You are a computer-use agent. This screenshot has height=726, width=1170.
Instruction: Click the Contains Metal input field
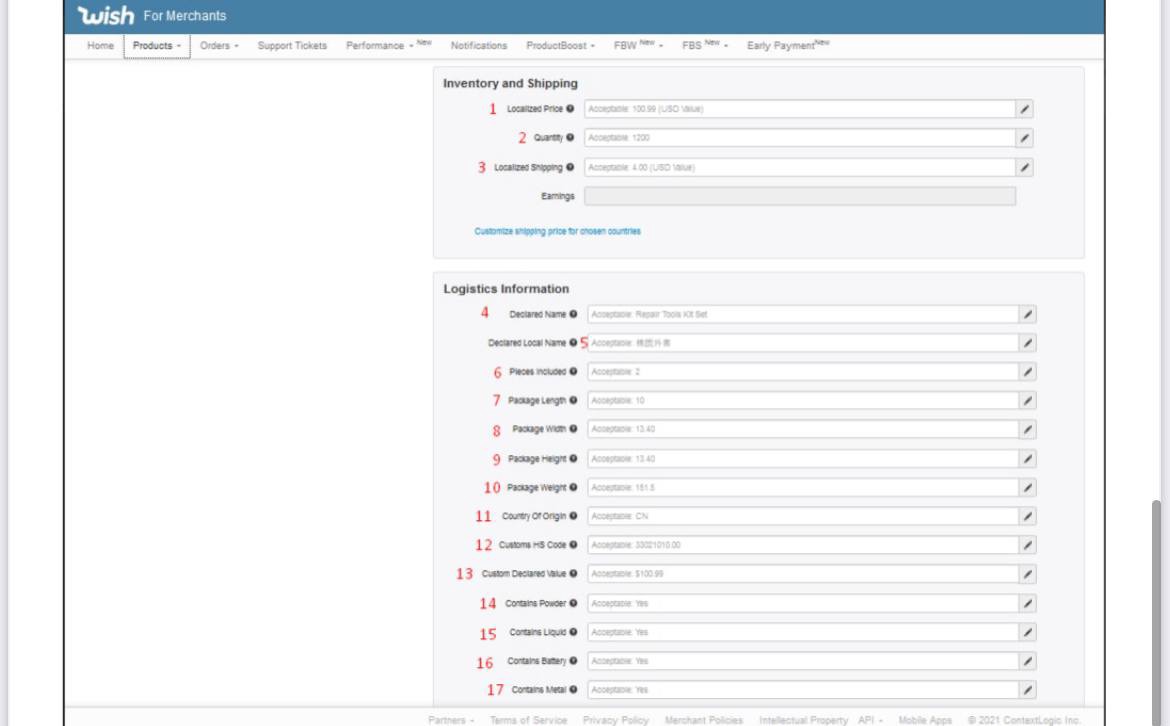tap(803, 690)
